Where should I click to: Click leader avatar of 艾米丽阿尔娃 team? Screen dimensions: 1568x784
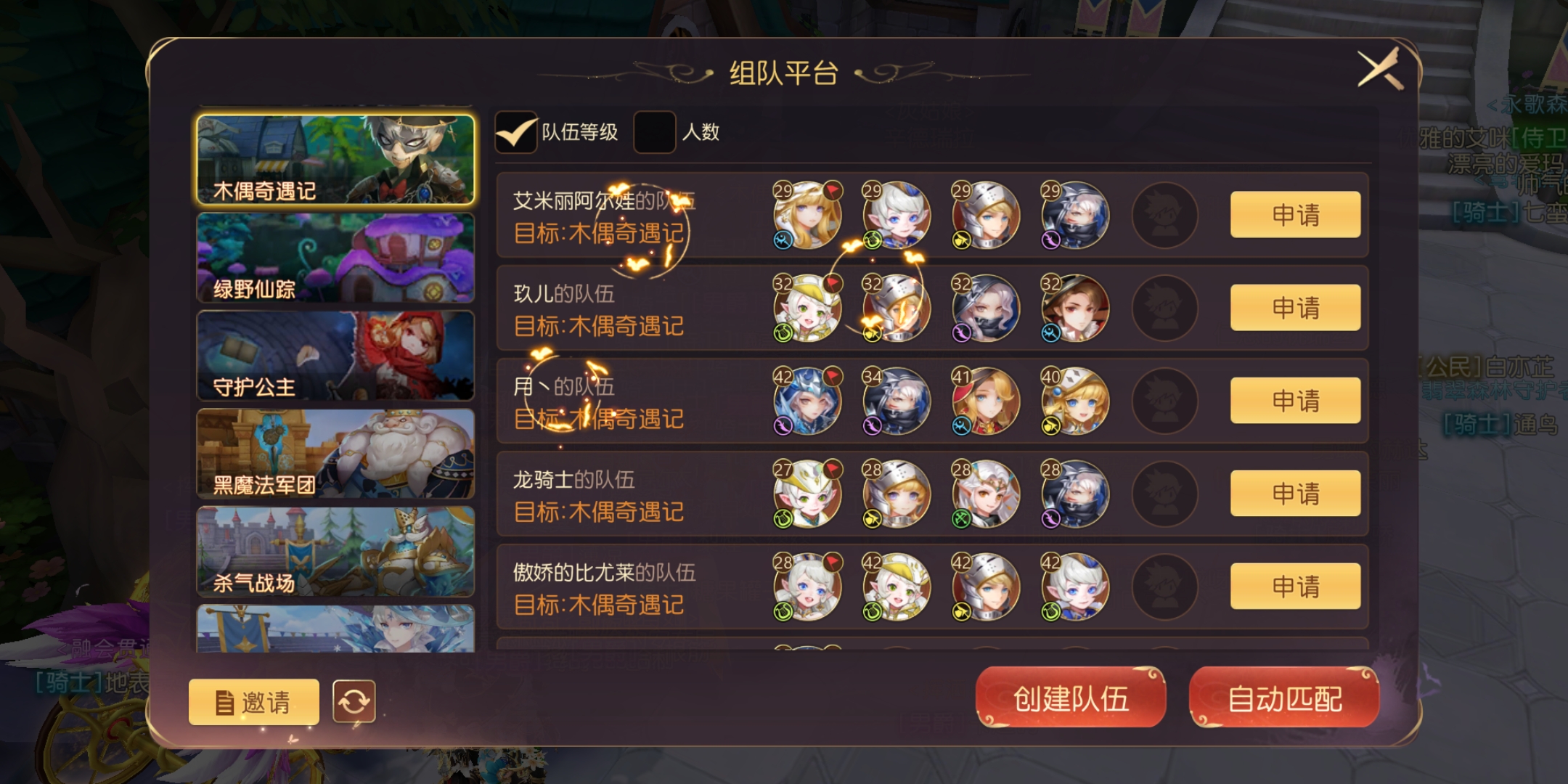coord(807,215)
